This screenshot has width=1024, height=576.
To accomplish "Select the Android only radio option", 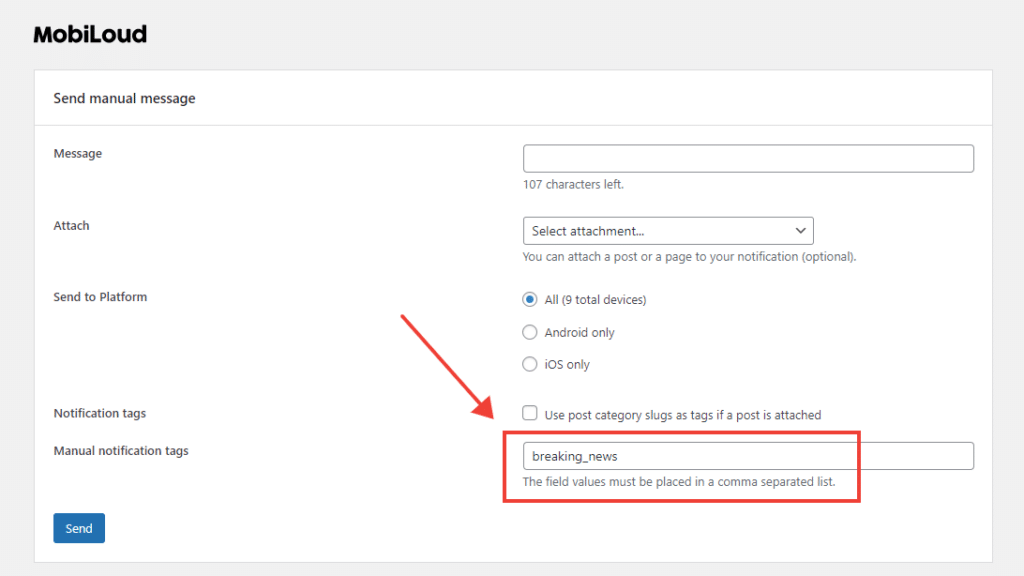I will 530,332.
